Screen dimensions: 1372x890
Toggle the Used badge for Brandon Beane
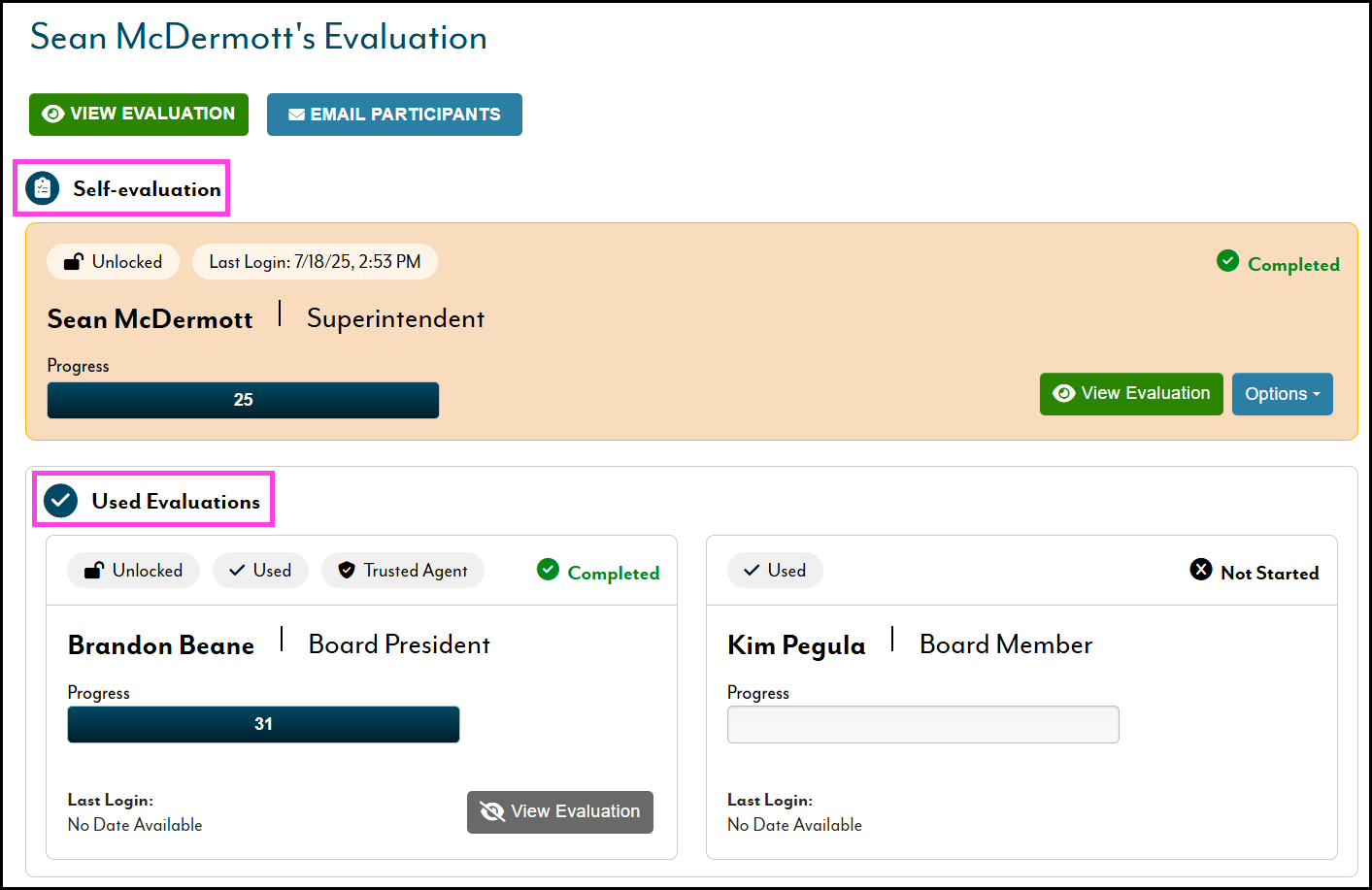tap(260, 571)
